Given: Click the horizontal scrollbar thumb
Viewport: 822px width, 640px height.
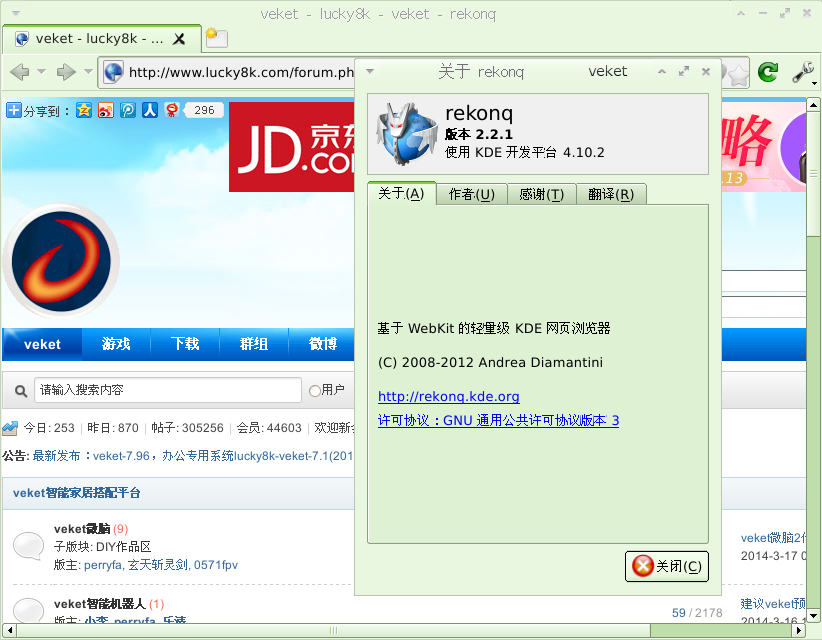Looking at the screenshot, I should pos(333,631).
